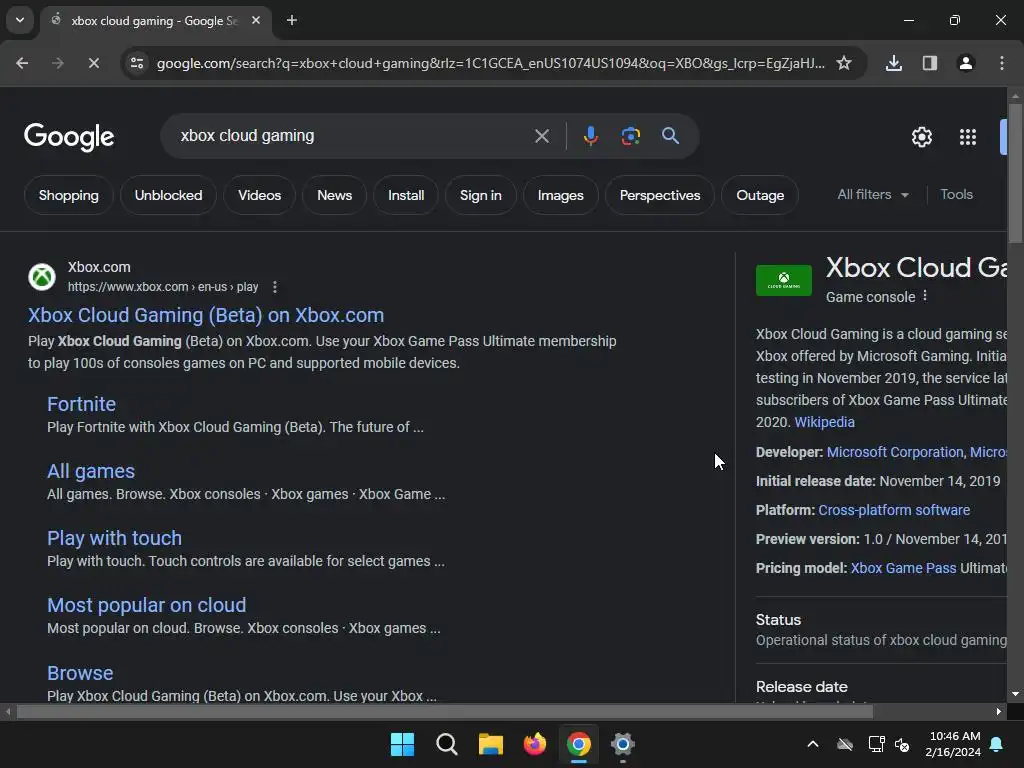
Task: Click the forward navigation arrow
Action: (57, 63)
